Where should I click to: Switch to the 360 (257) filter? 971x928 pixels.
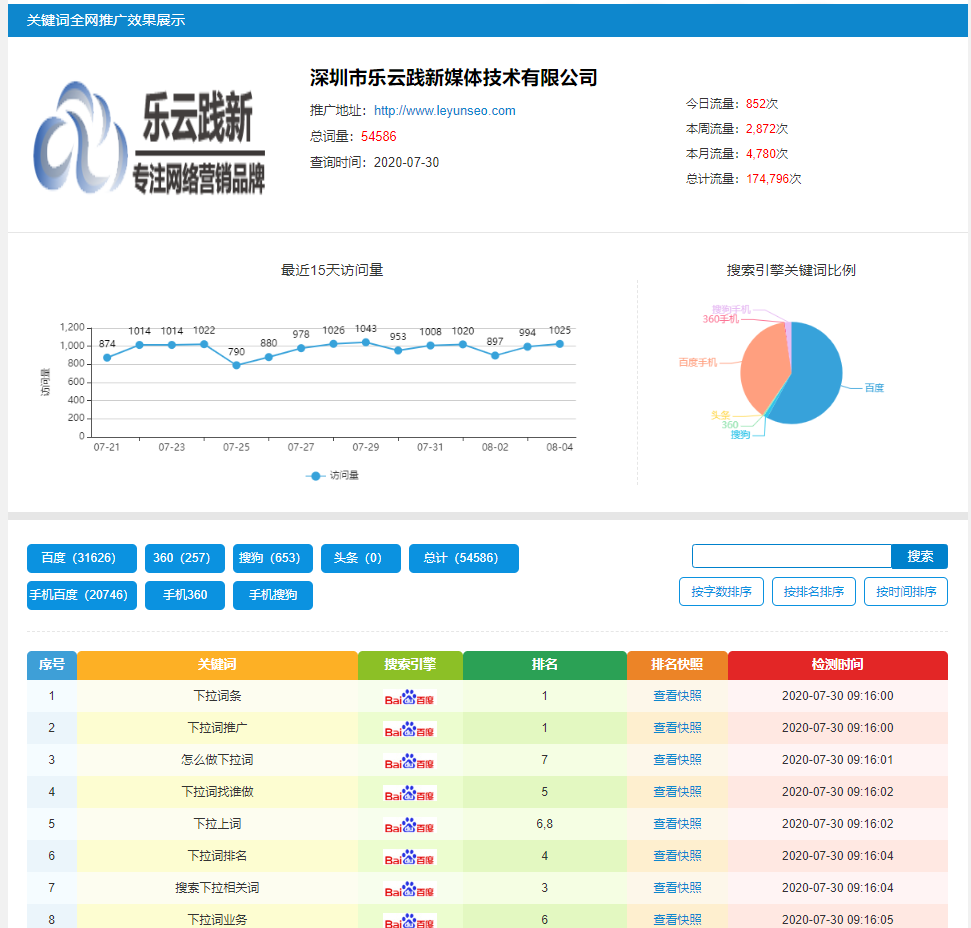[x=184, y=558]
